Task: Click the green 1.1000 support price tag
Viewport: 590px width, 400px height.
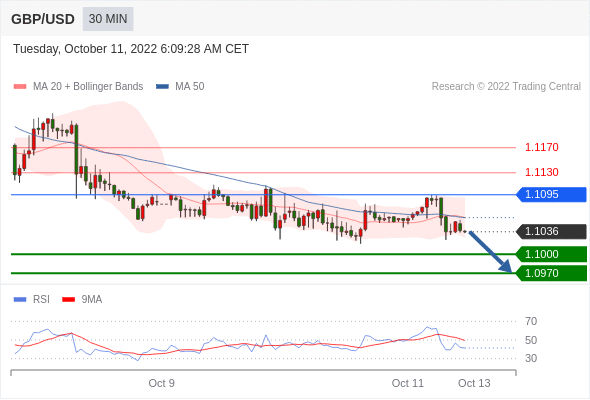Action: (x=551, y=254)
